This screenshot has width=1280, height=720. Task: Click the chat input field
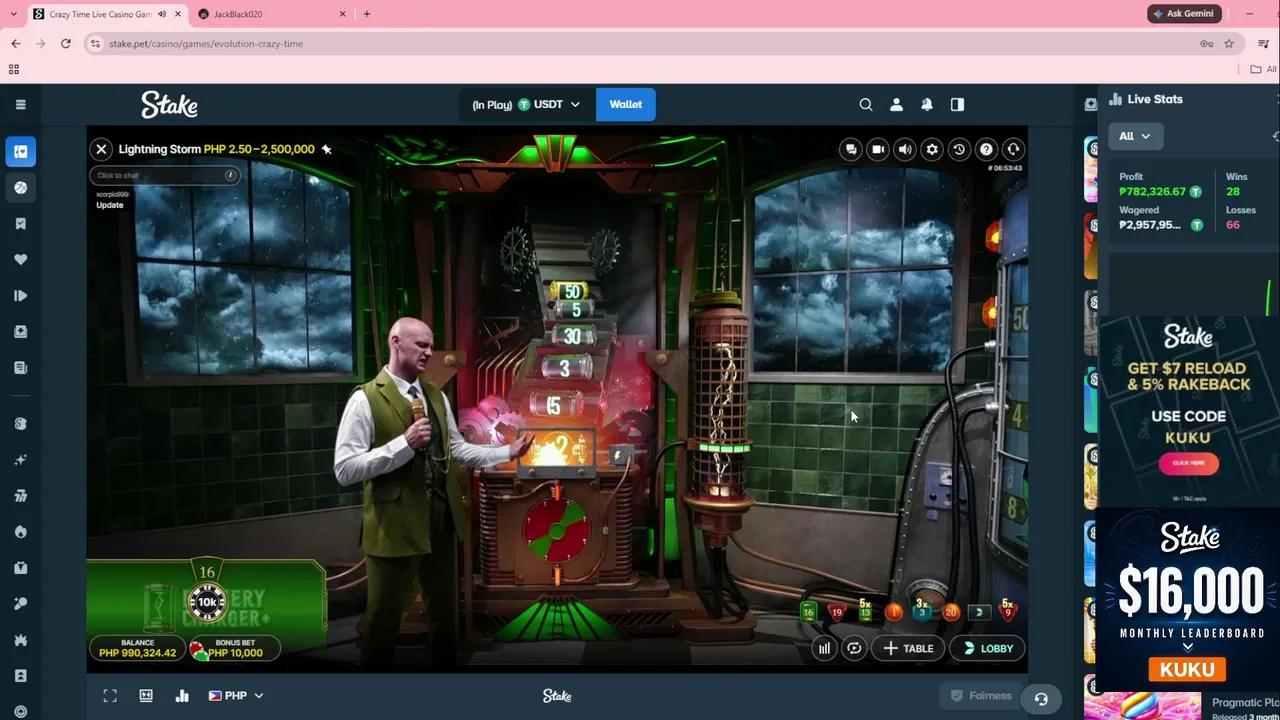pyautogui.click(x=165, y=175)
